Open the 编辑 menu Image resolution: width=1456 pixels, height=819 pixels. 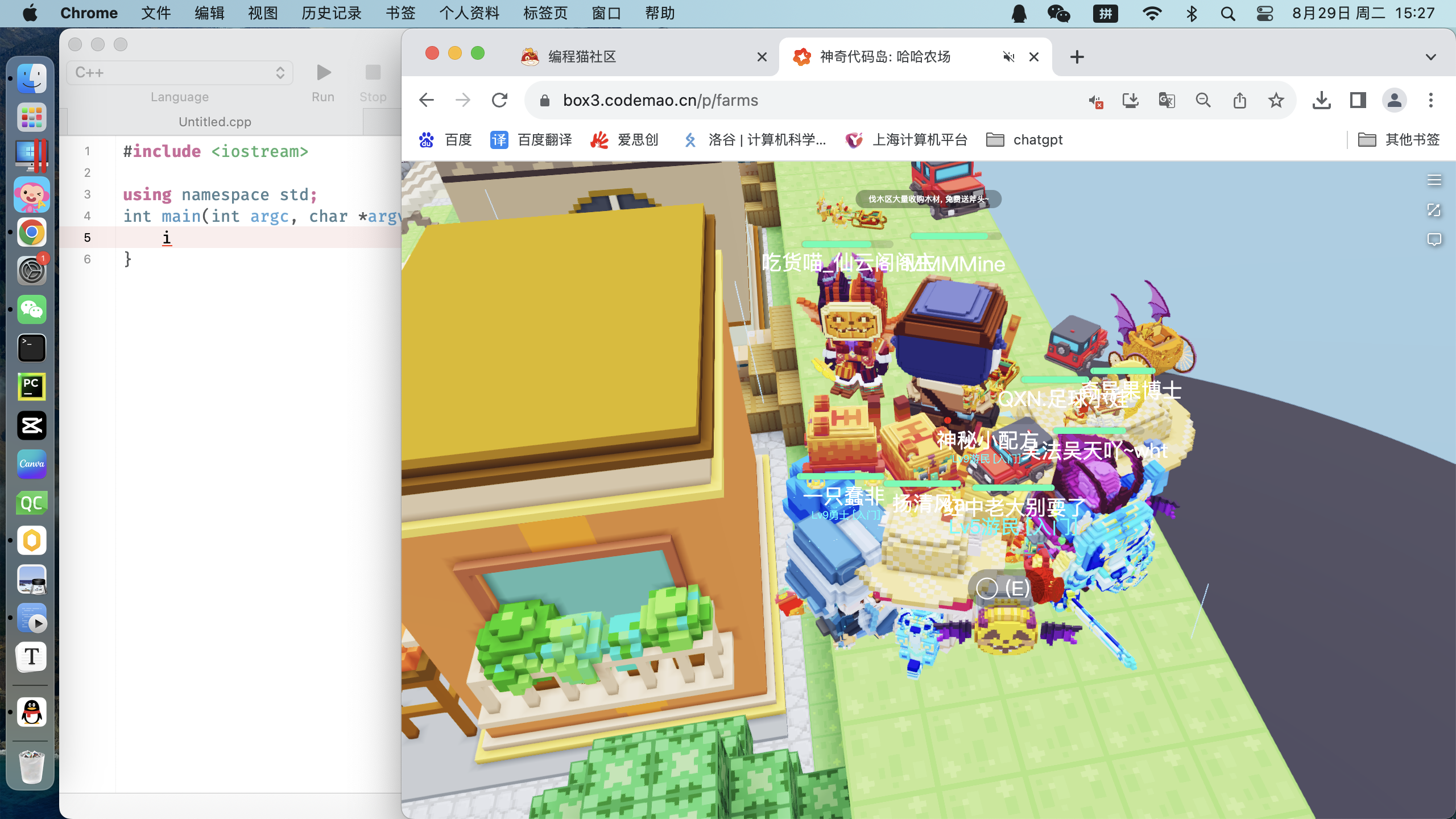click(x=209, y=14)
